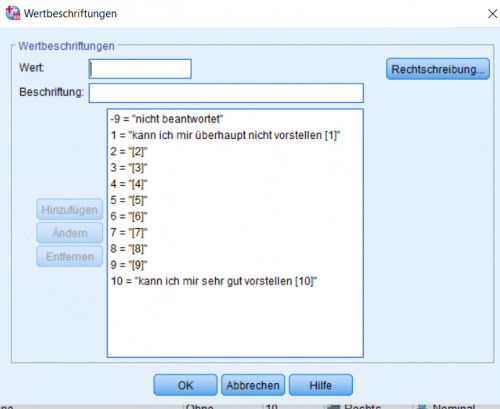The width and height of the screenshot is (500, 409).
Task: Click the Hinzufügen button
Action: 69,210
